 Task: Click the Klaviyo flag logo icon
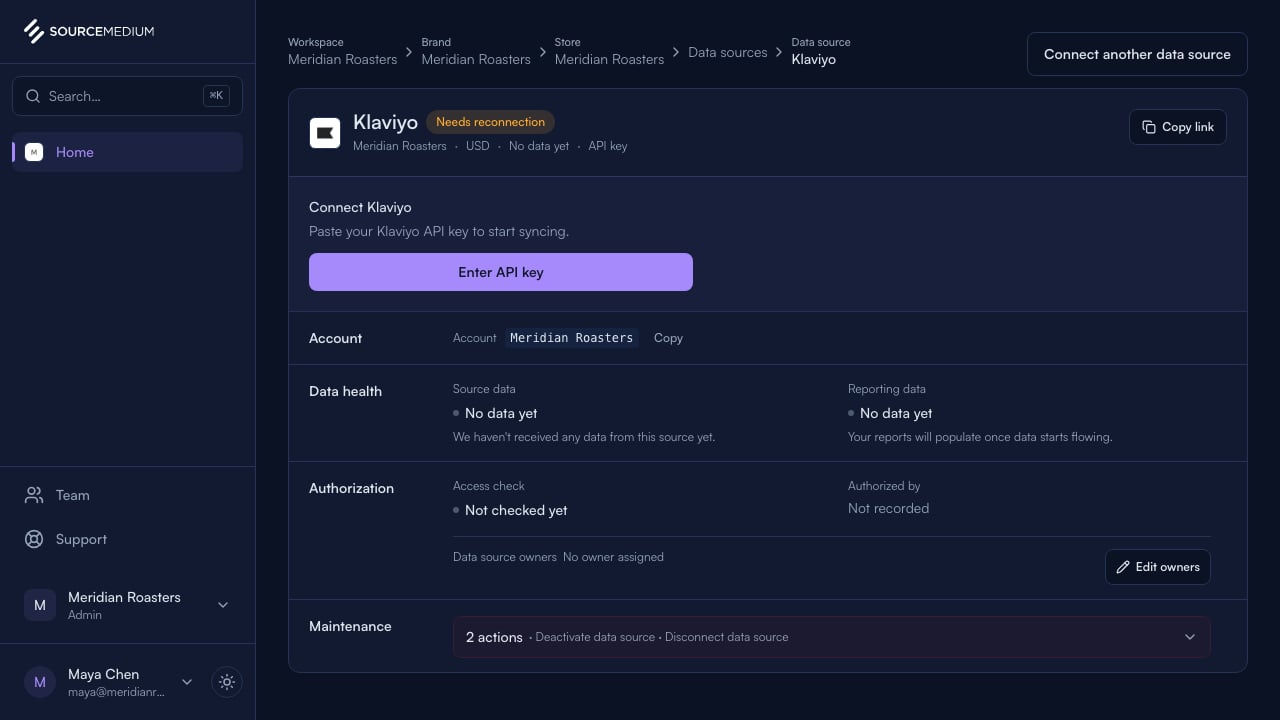point(325,133)
